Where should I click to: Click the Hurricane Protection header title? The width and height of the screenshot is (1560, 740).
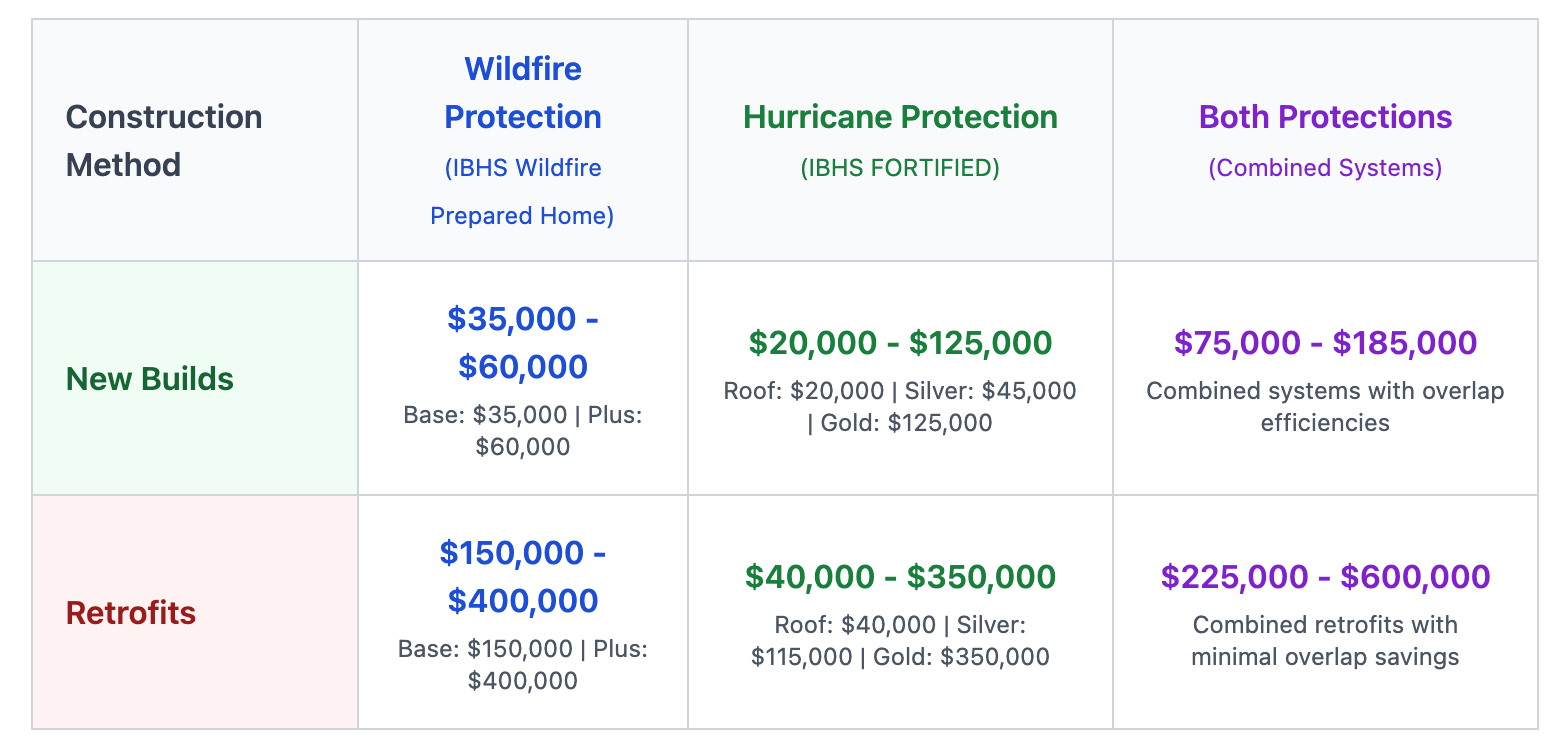click(900, 117)
